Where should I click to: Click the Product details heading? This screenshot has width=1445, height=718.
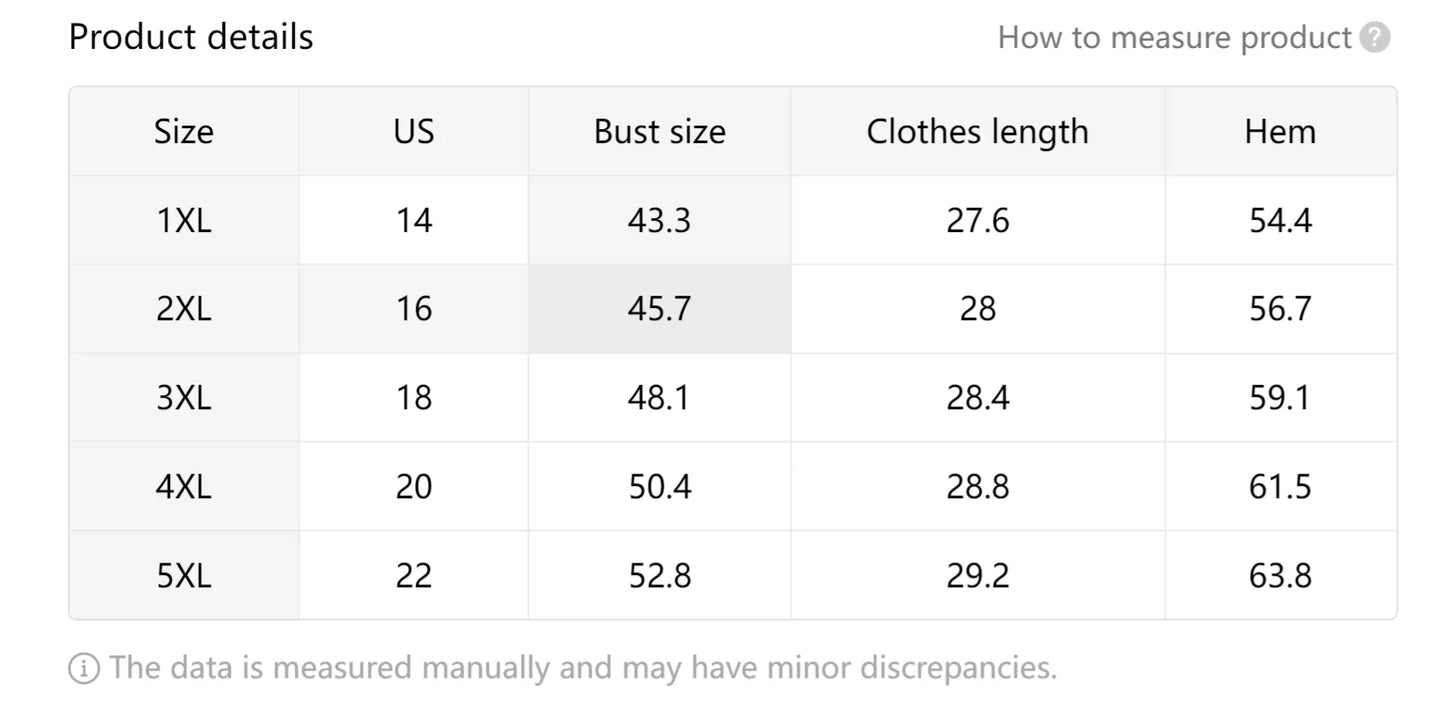coord(190,37)
